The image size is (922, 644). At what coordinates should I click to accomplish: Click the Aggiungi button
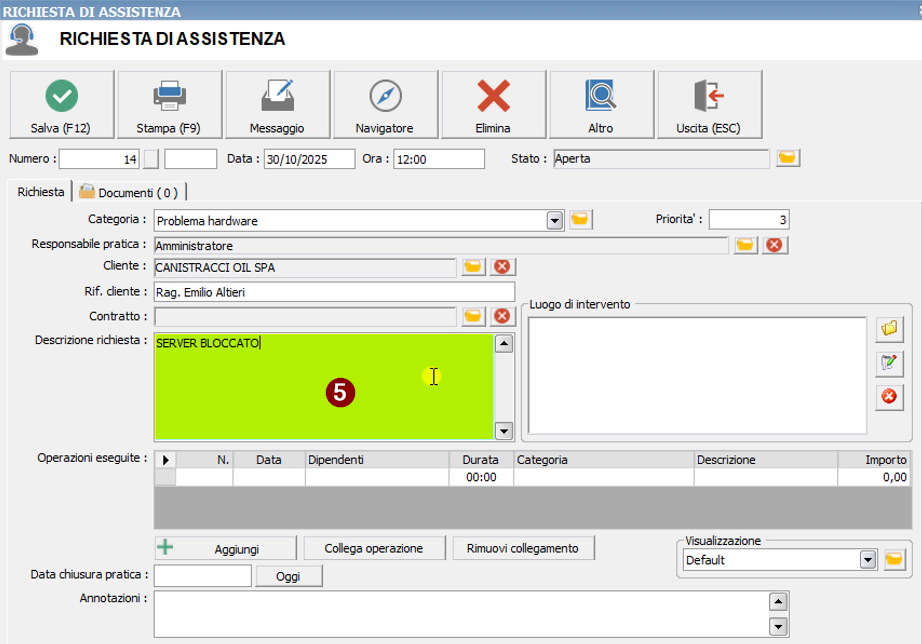point(226,549)
